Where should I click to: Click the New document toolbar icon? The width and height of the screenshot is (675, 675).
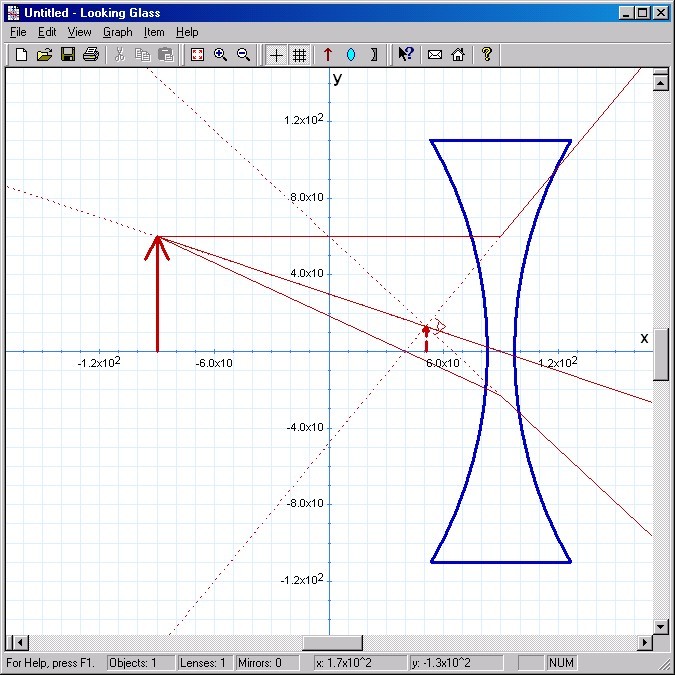(21, 55)
